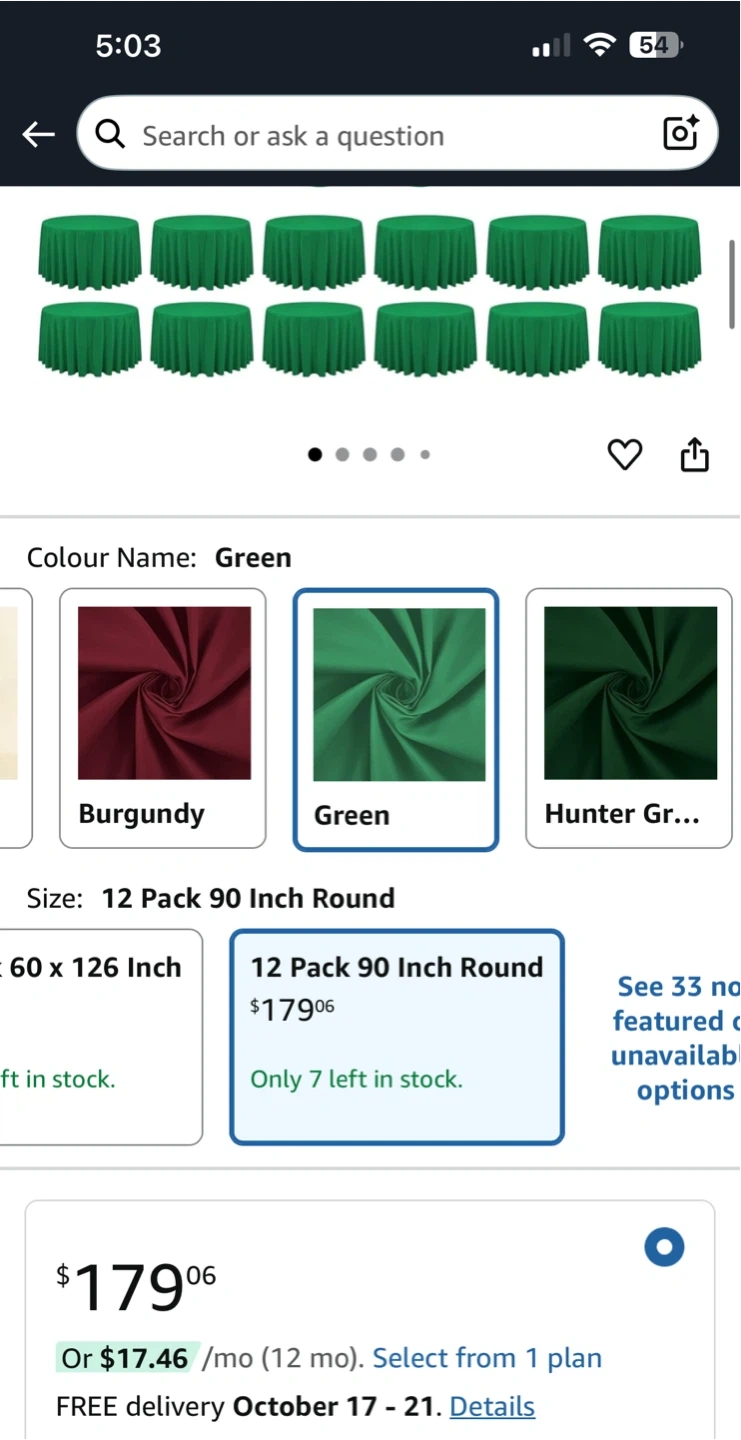Go to second product image dot

(x=343, y=455)
